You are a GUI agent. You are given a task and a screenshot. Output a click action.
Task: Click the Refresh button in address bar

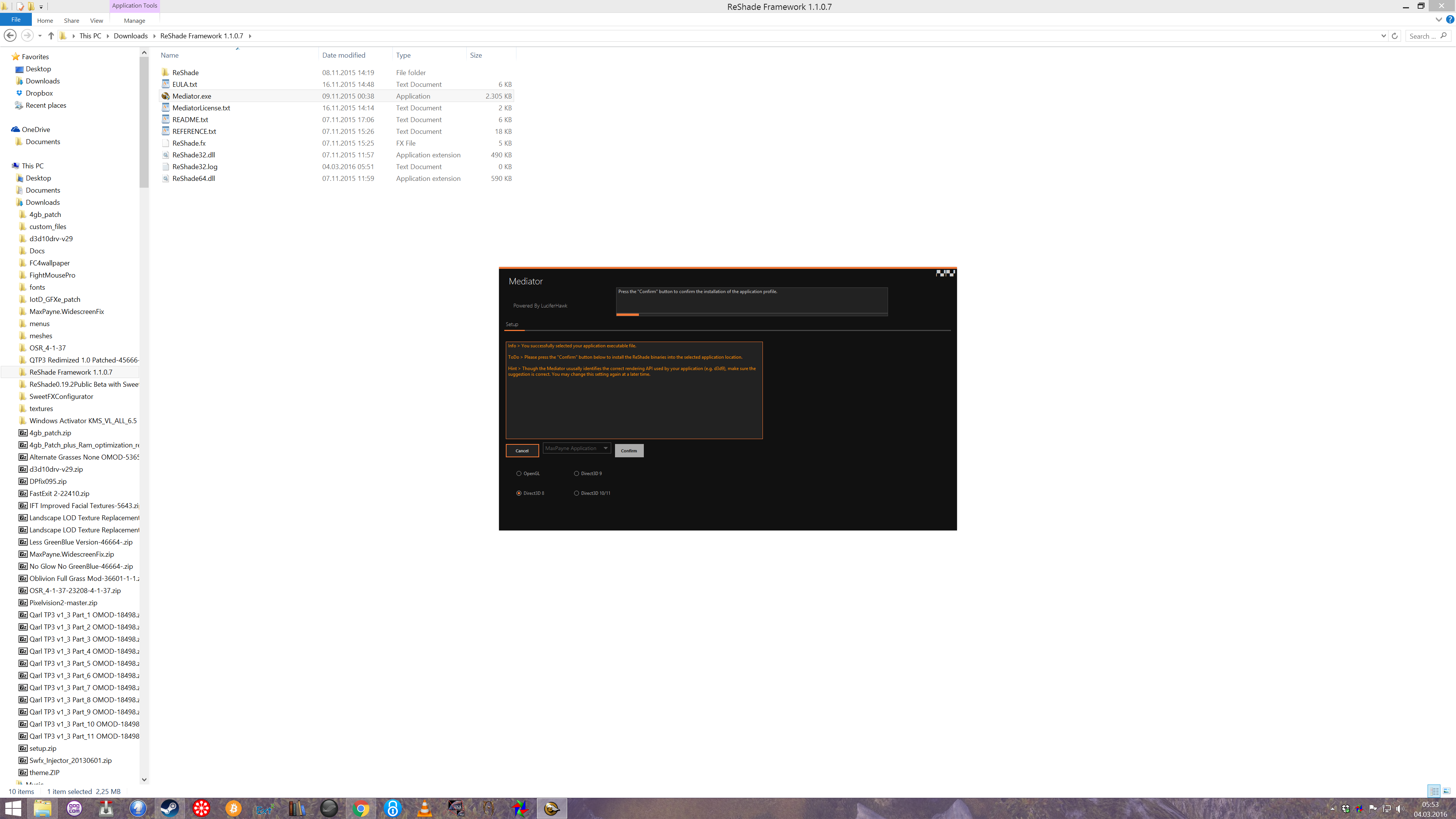click(1395, 36)
